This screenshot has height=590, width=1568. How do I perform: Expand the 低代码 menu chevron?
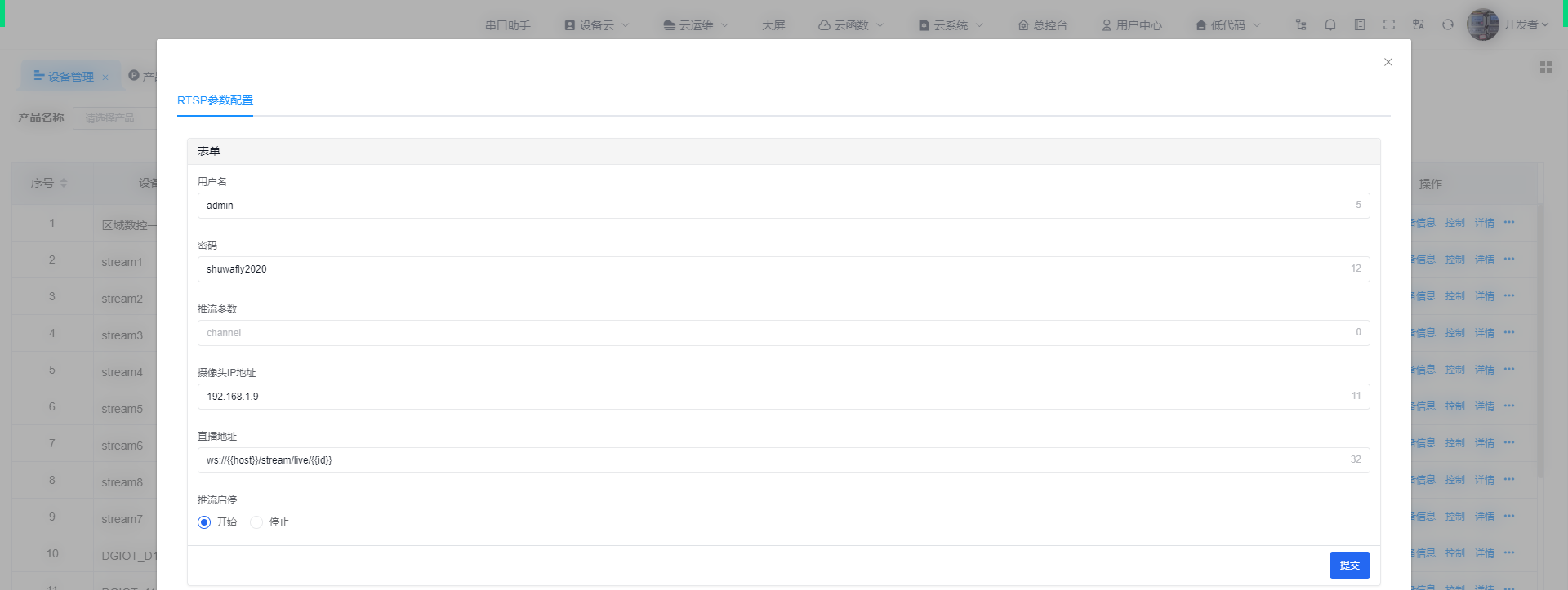[1257, 25]
